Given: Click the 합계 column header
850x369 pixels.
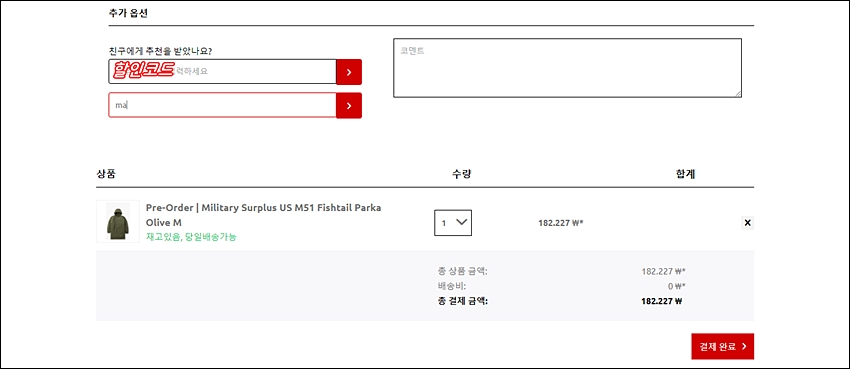Looking at the screenshot, I should (x=685, y=174).
